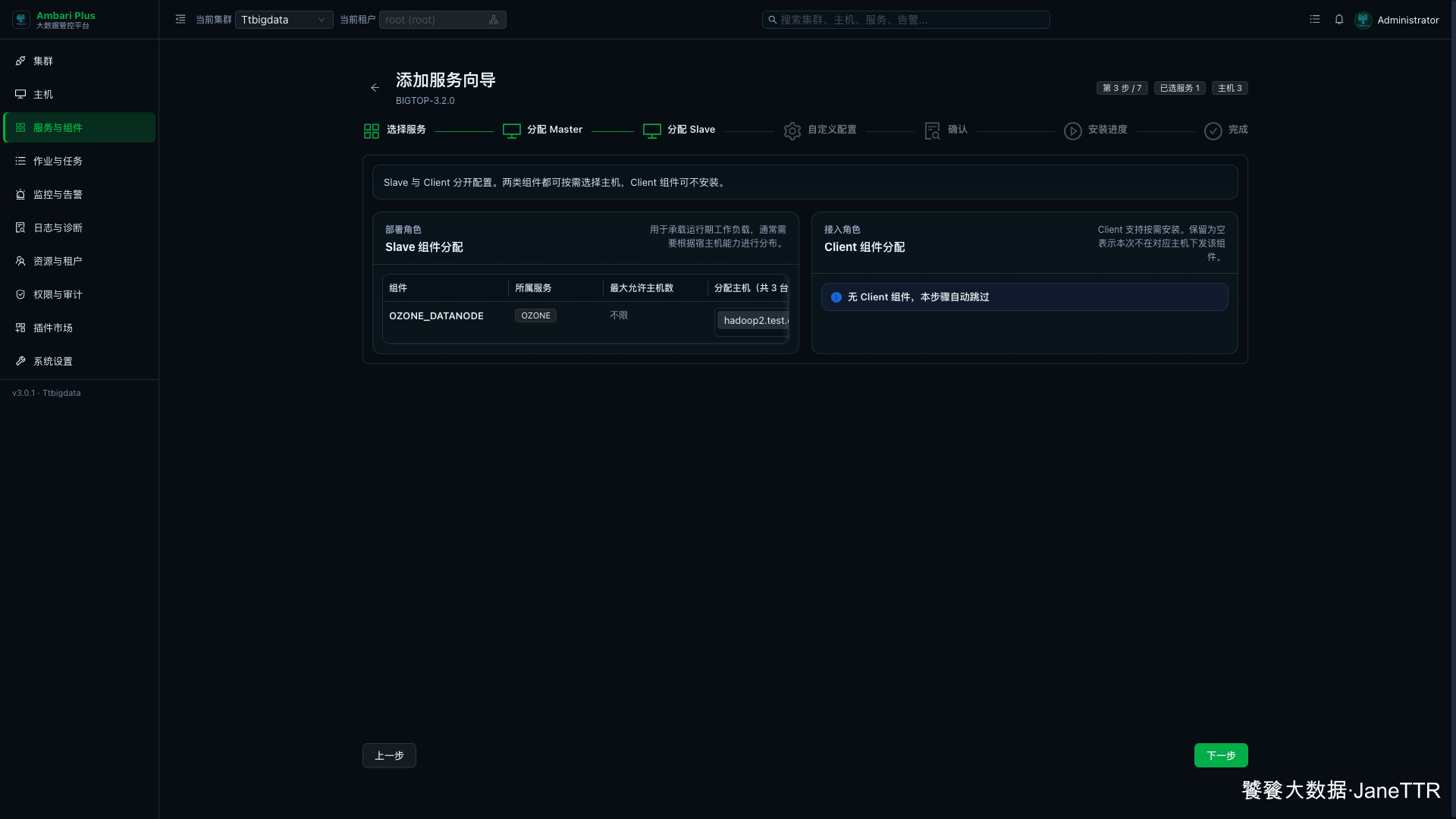Viewport: 1456px width, 819px height.
Task: Click the 确认 step document icon
Action: click(x=933, y=131)
